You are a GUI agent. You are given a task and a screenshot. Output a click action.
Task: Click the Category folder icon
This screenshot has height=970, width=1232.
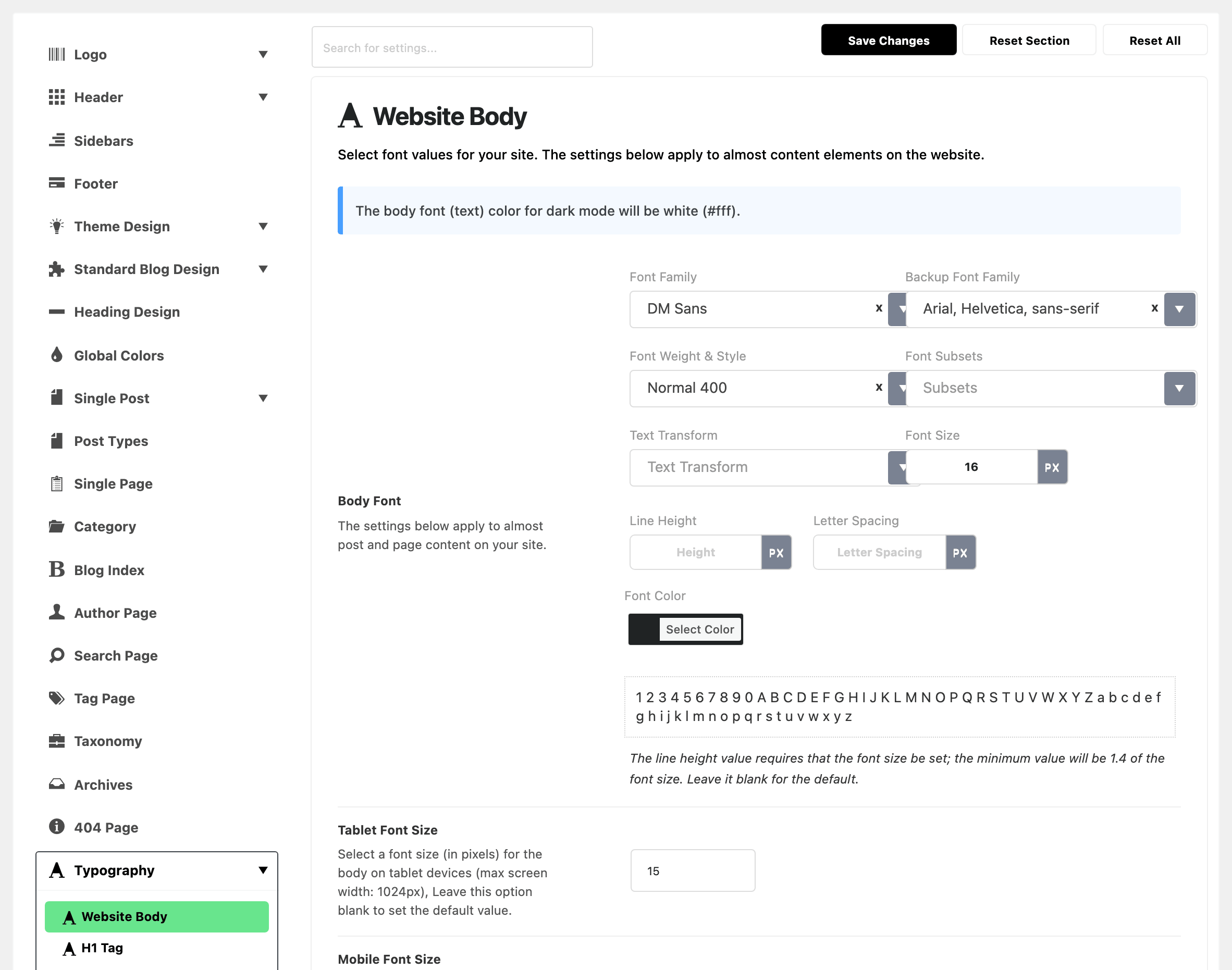(x=57, y=526)
